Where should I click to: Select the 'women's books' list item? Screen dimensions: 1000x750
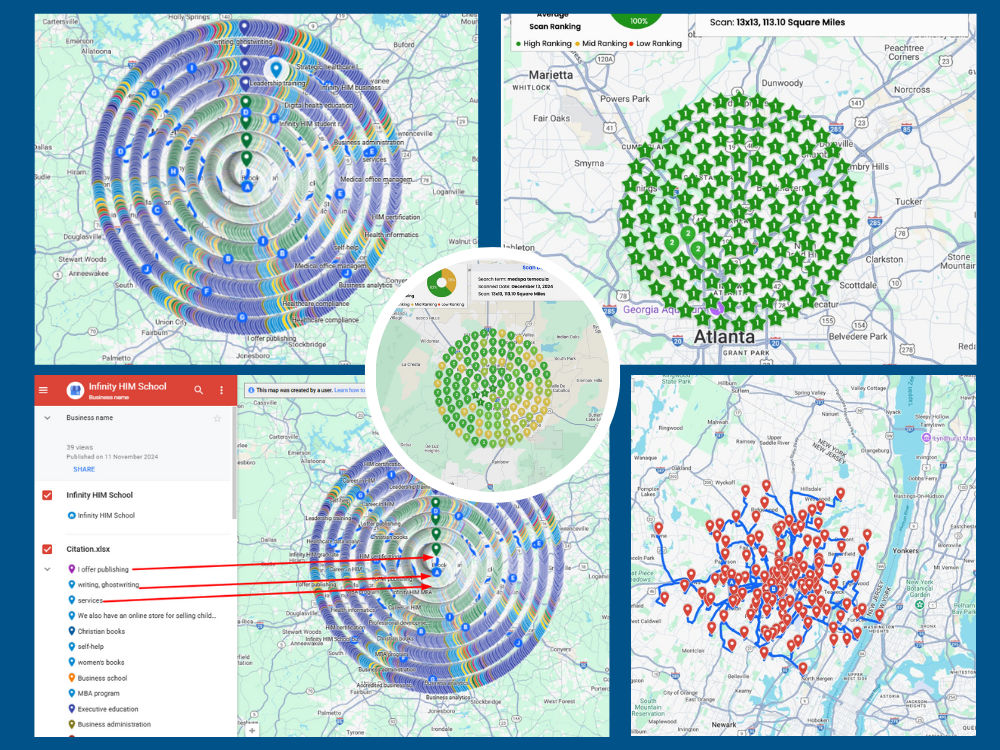point(101,662)
